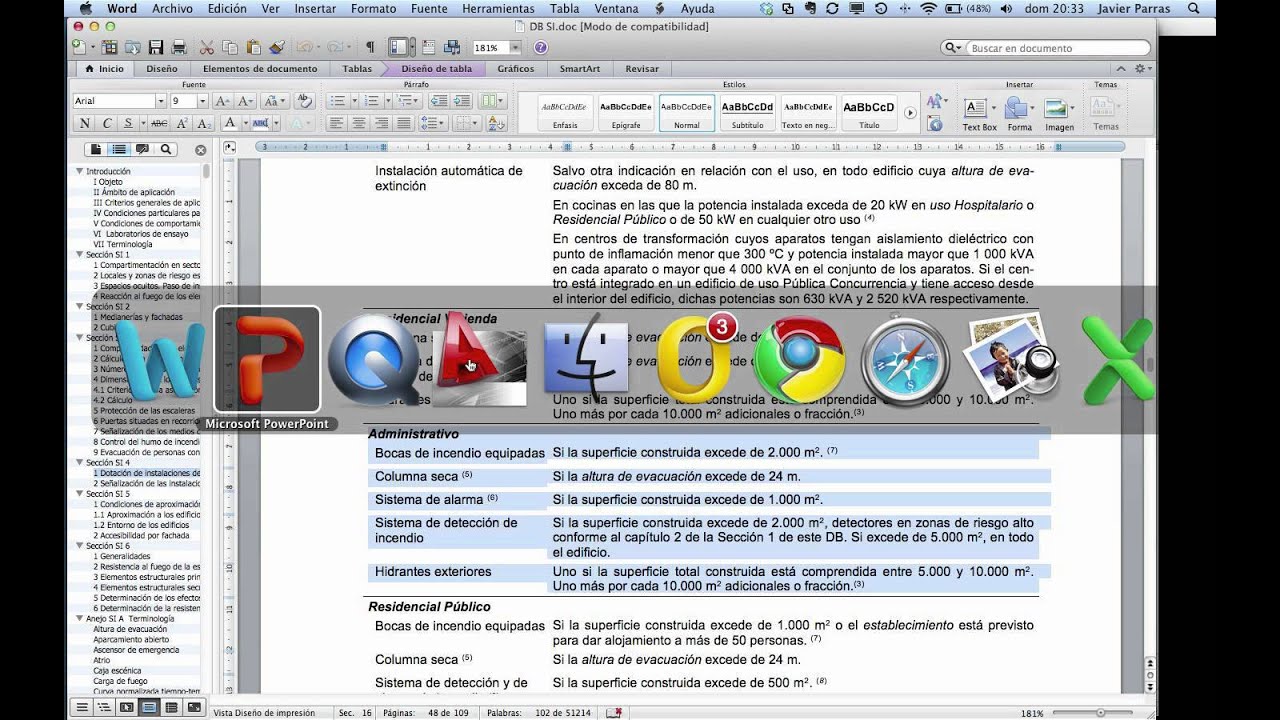The width and height of the screenshot is (1280, 720).
Task: Increase the font size
Action: [x=222, y=101]
